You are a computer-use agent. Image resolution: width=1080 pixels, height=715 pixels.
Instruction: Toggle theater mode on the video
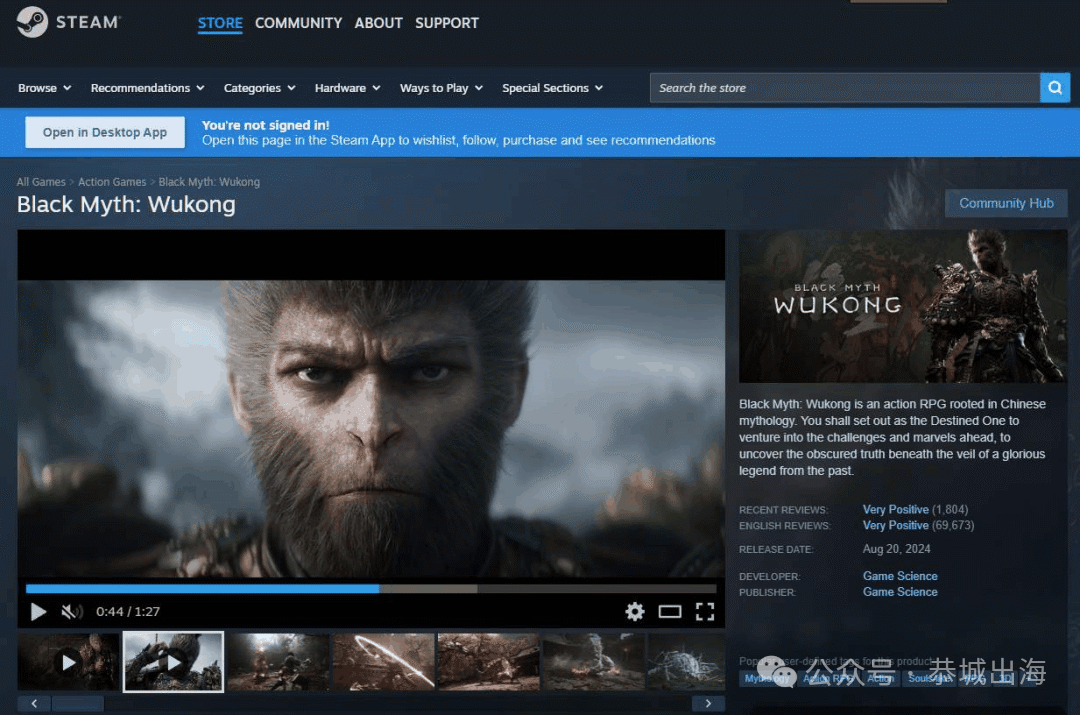coord(669,612)
